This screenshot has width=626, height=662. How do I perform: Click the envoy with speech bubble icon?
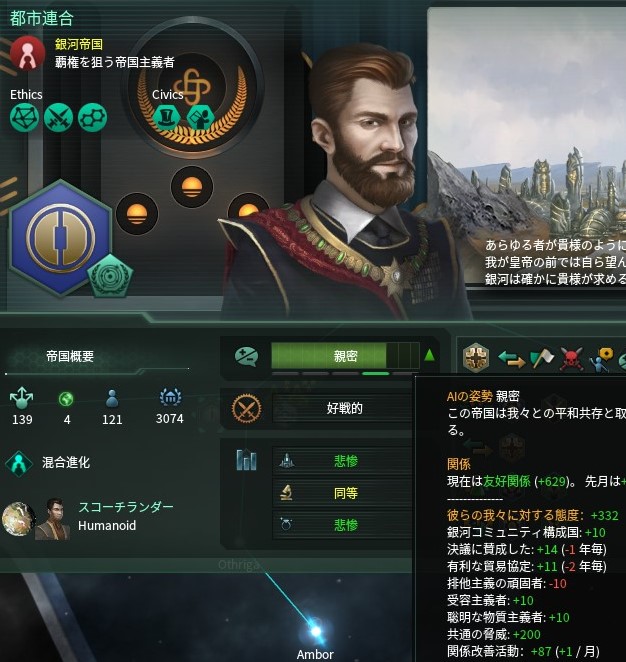(602, 360)
